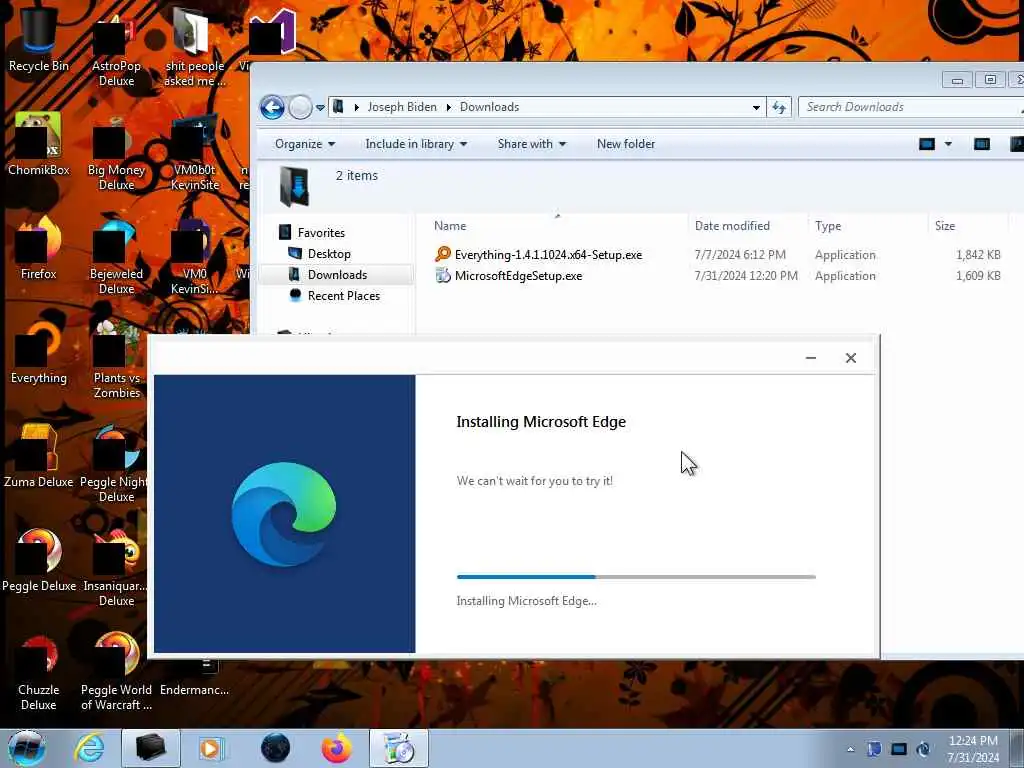Launch Peggle Deluxe desktop shortcut
This screenshot has height=768, width=1024.
tap(38, 560)
